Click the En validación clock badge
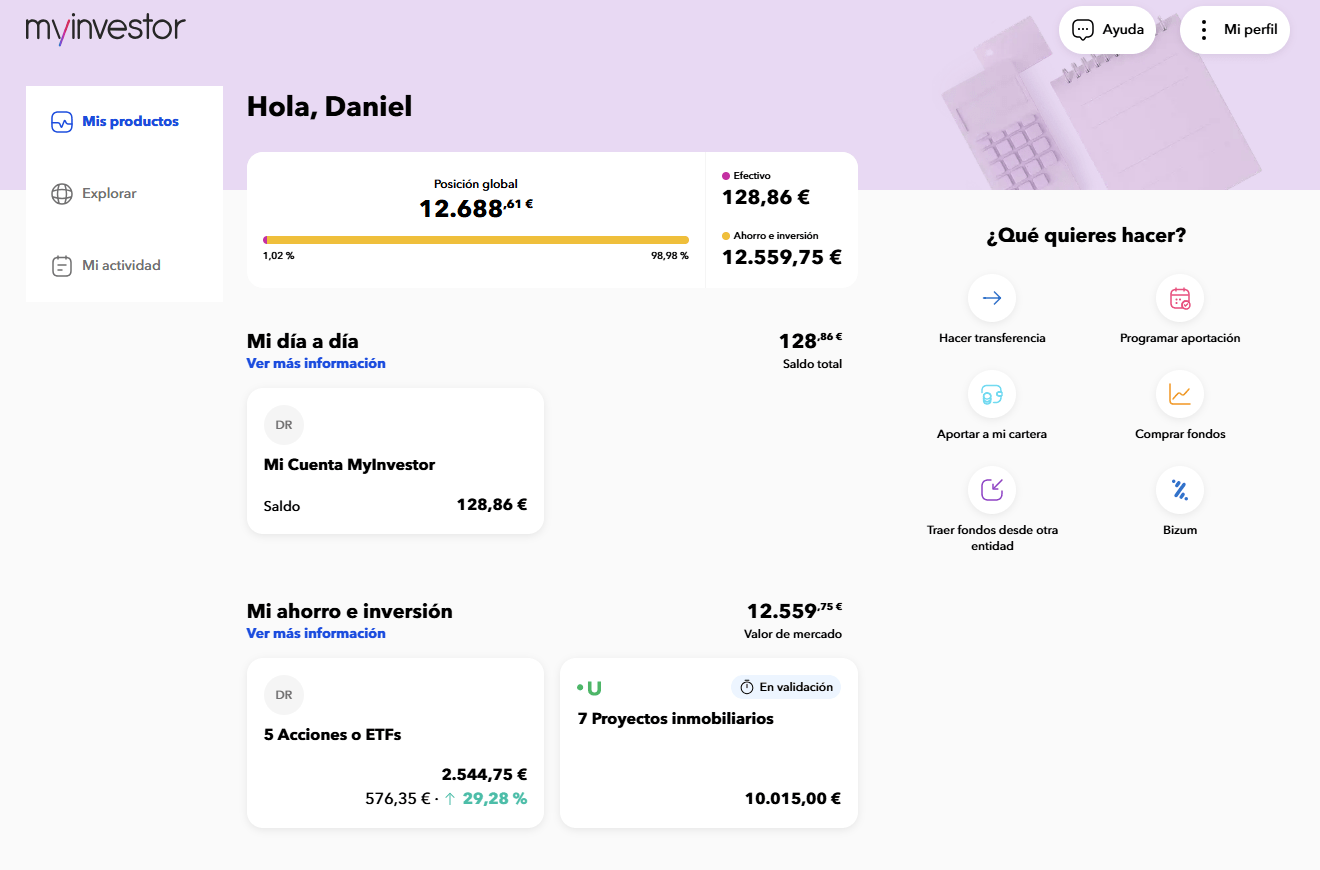Screen dimensions: 1320x870 pyautogui.click(x=786, y=687)
